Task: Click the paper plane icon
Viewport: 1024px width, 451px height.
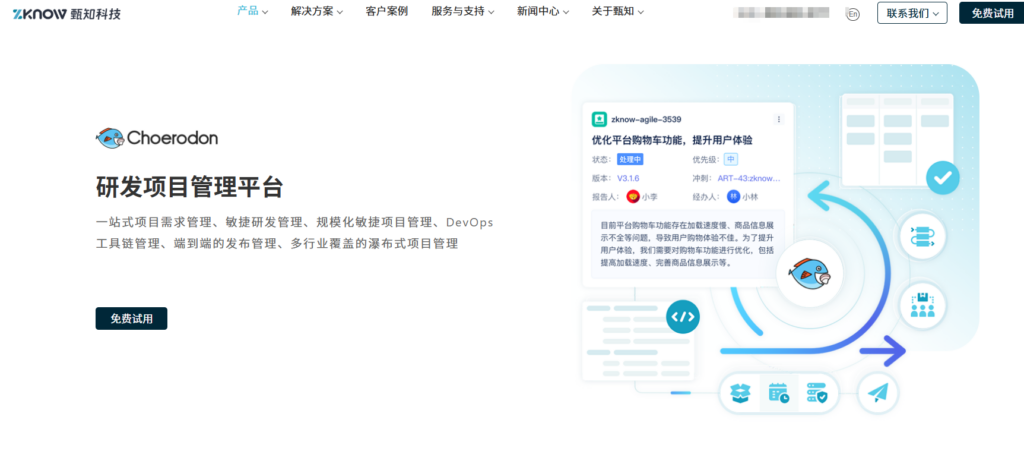Action: 878,393
